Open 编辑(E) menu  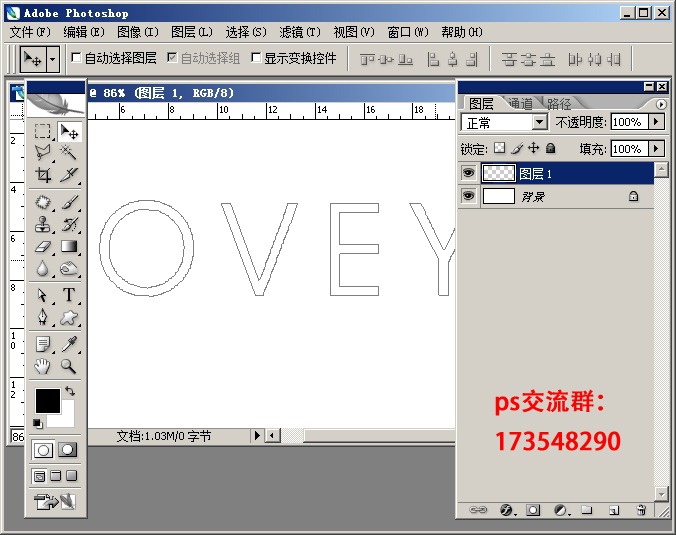point(84,32)
